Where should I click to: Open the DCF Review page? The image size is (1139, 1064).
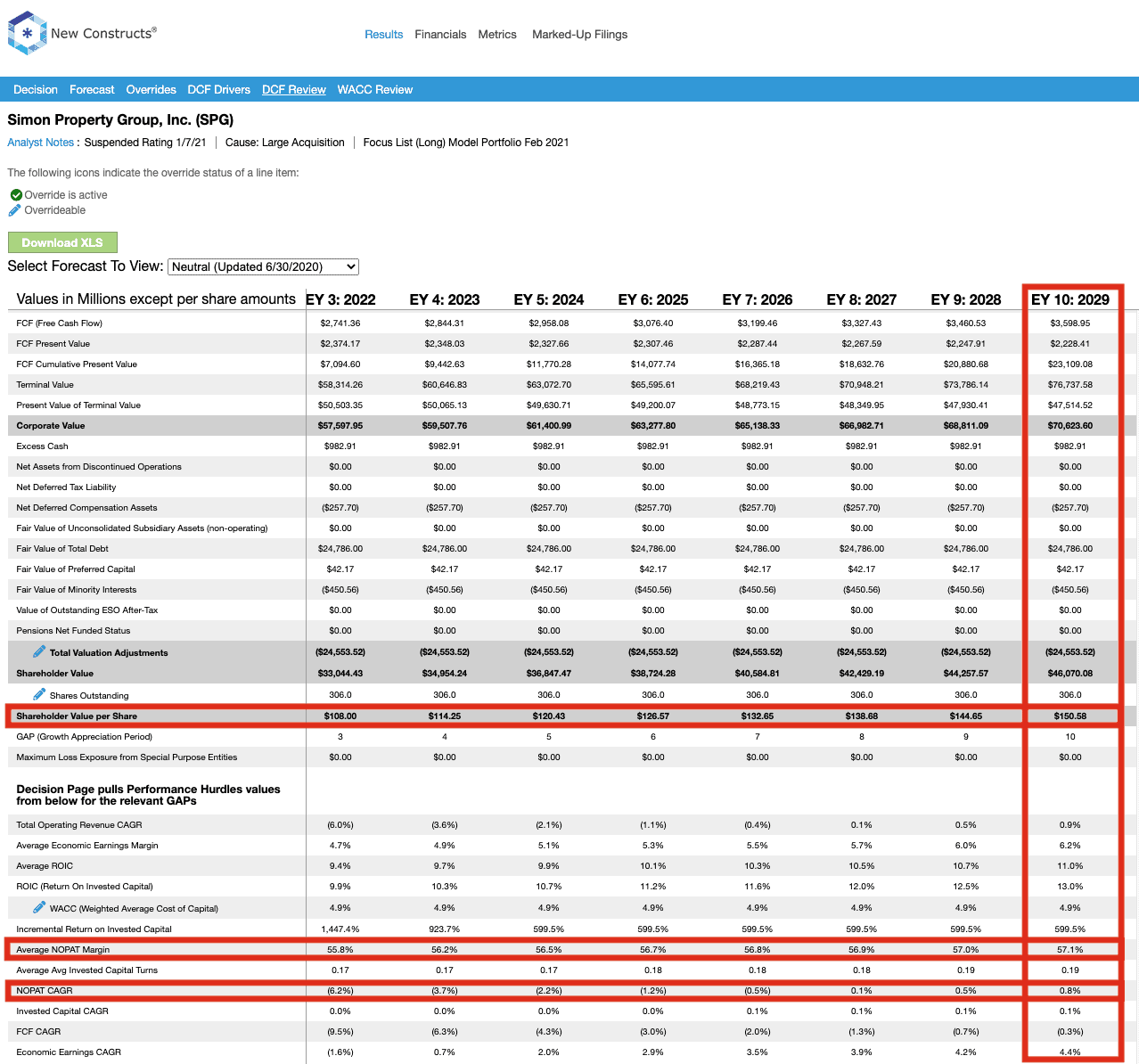(x=294, y=90)
